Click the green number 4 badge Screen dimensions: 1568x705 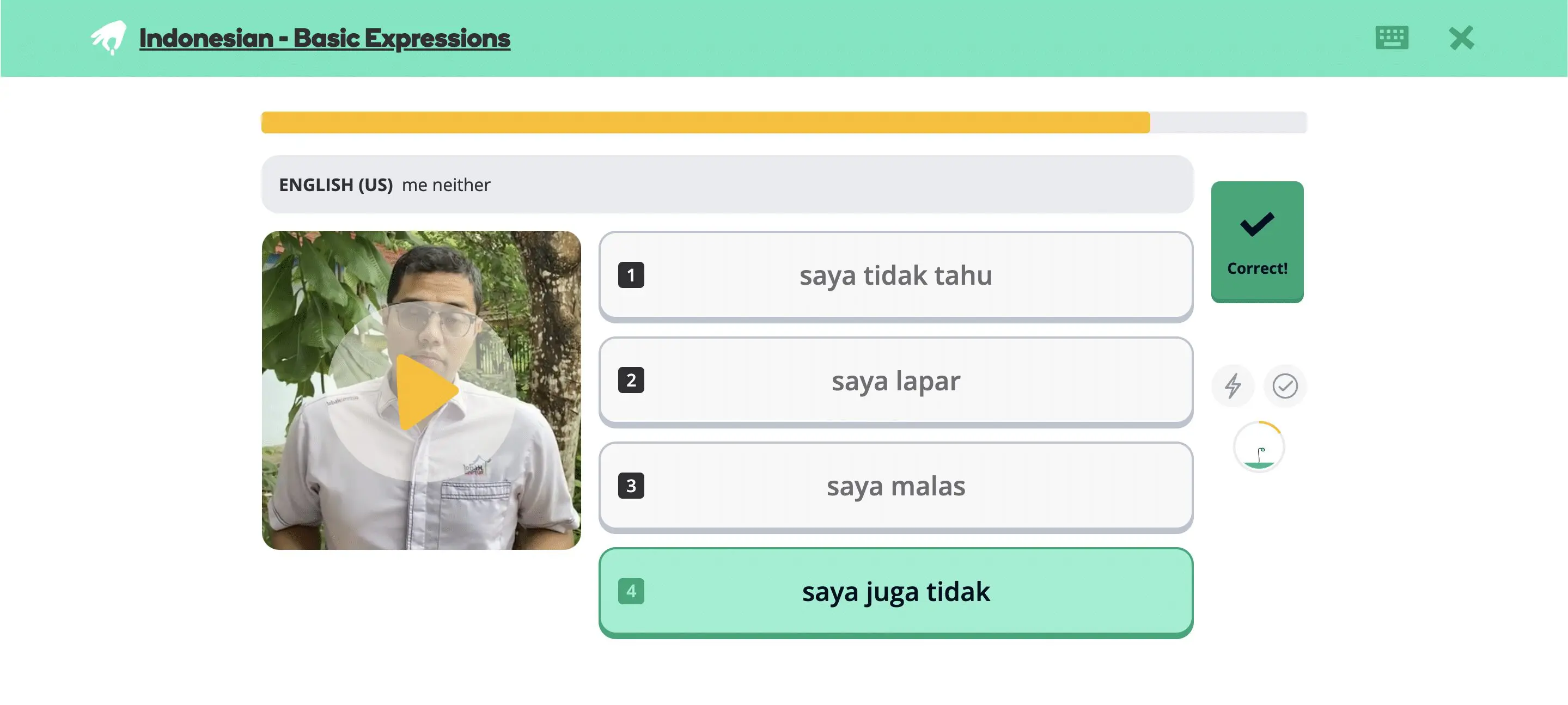(x=631, y=591)
